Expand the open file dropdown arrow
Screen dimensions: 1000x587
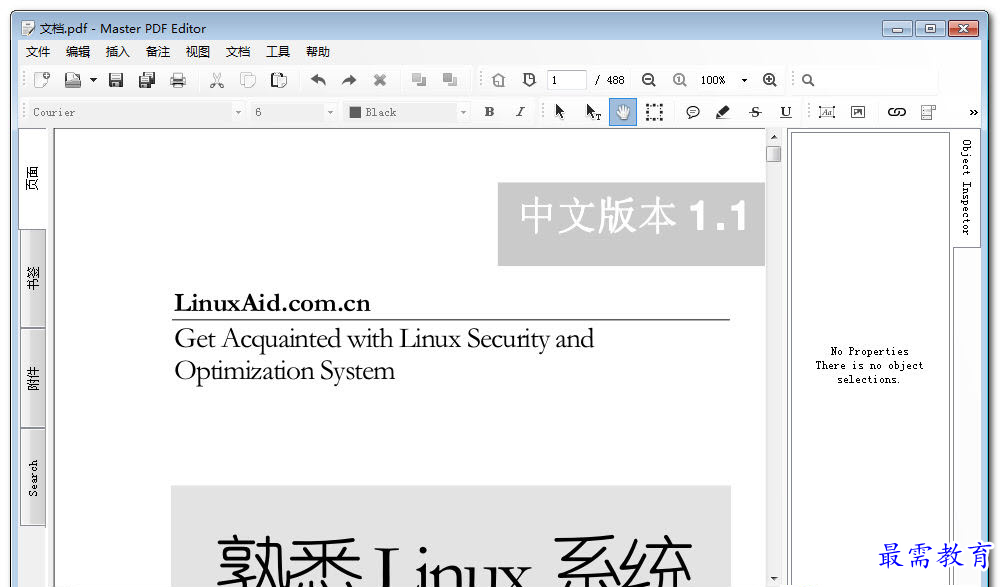pyautogui.click(x=93, y=80)
